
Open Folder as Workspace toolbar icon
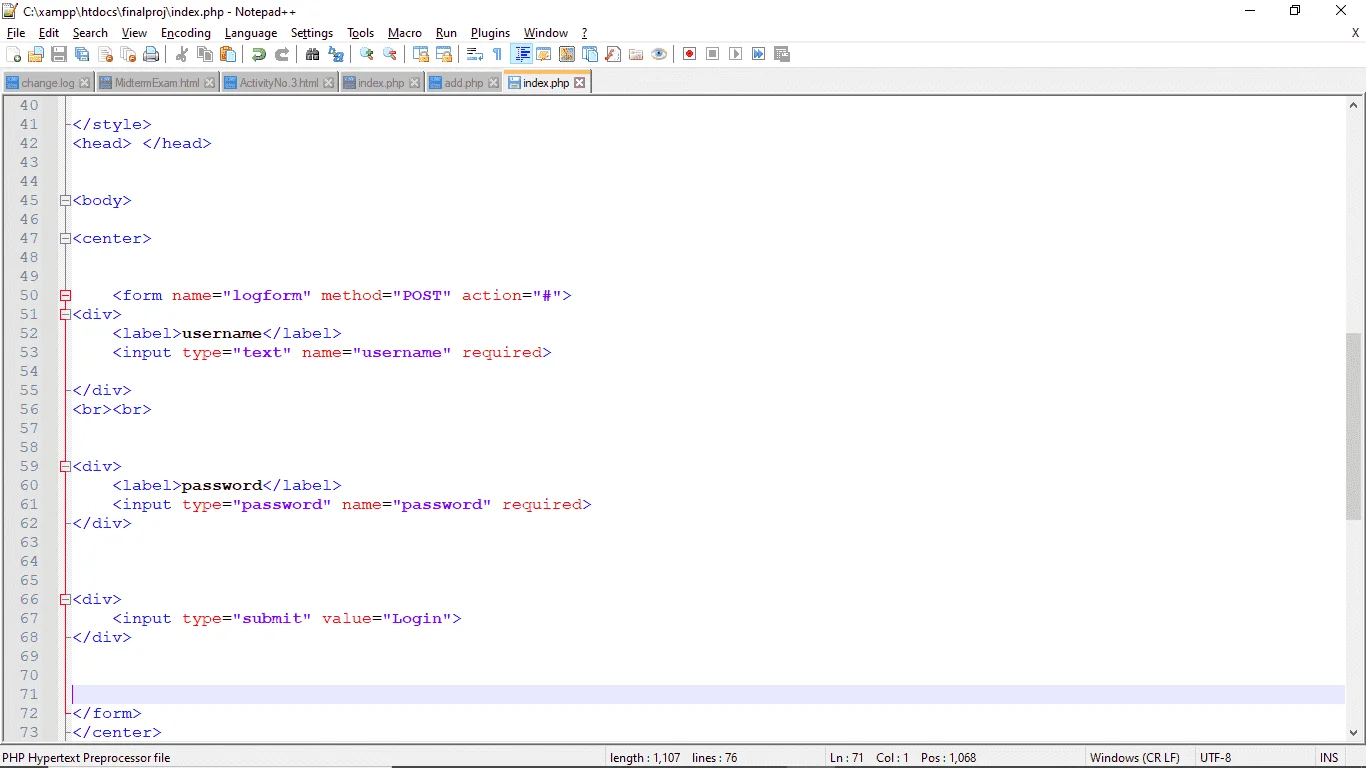point(635,54)
